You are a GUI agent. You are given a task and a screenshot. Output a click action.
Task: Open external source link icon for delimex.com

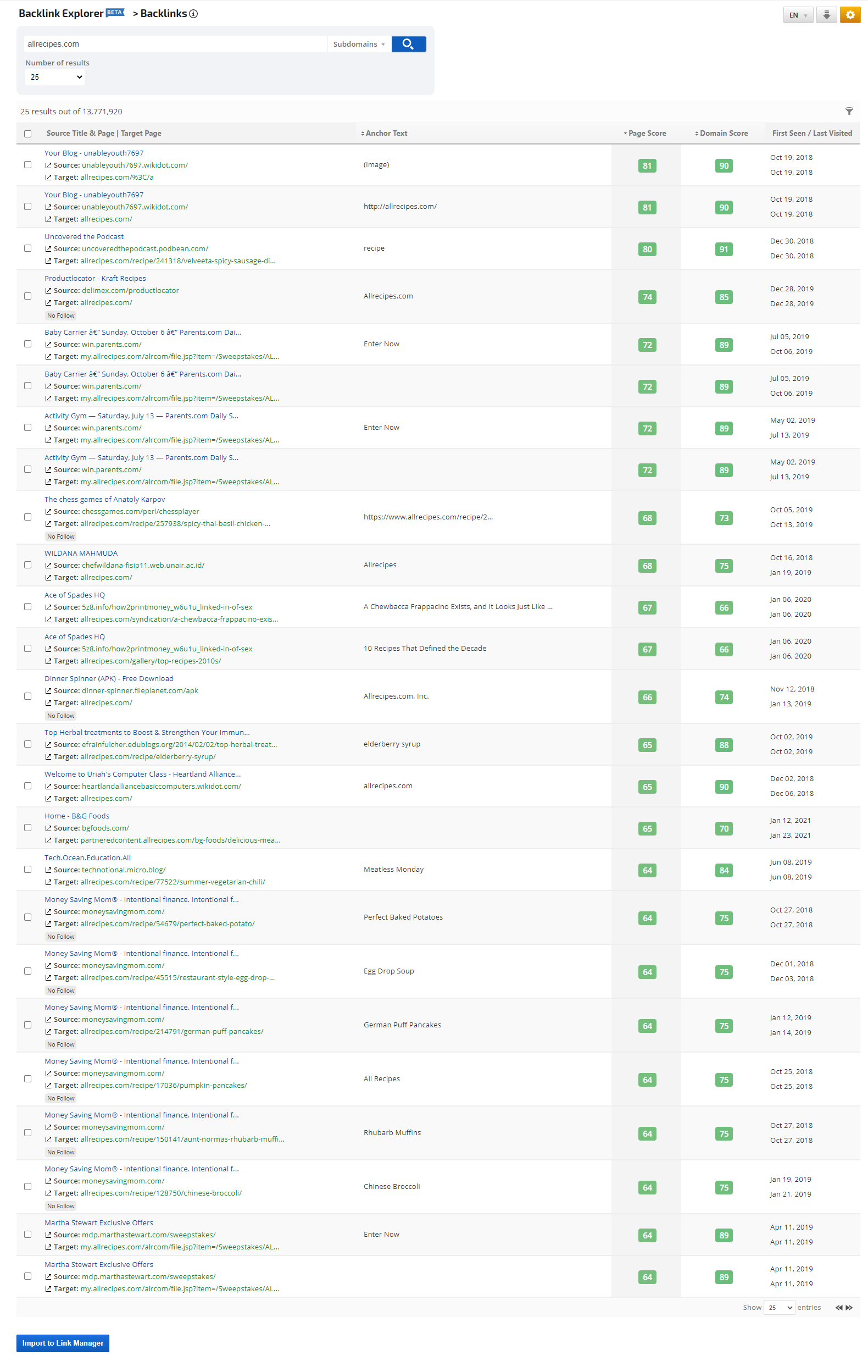pyautogui.click(x=48, y=291)
